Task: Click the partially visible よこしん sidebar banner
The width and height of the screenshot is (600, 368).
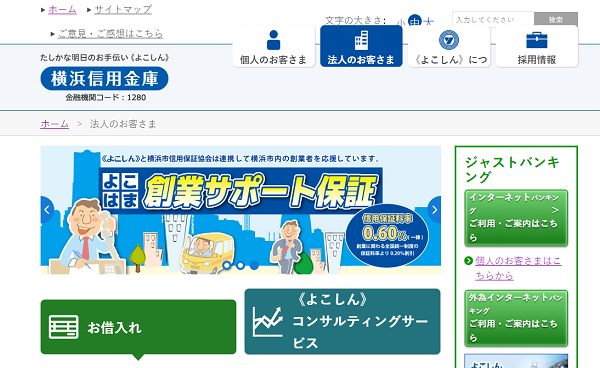Action: pyautogui.click(x=516, y=361)
